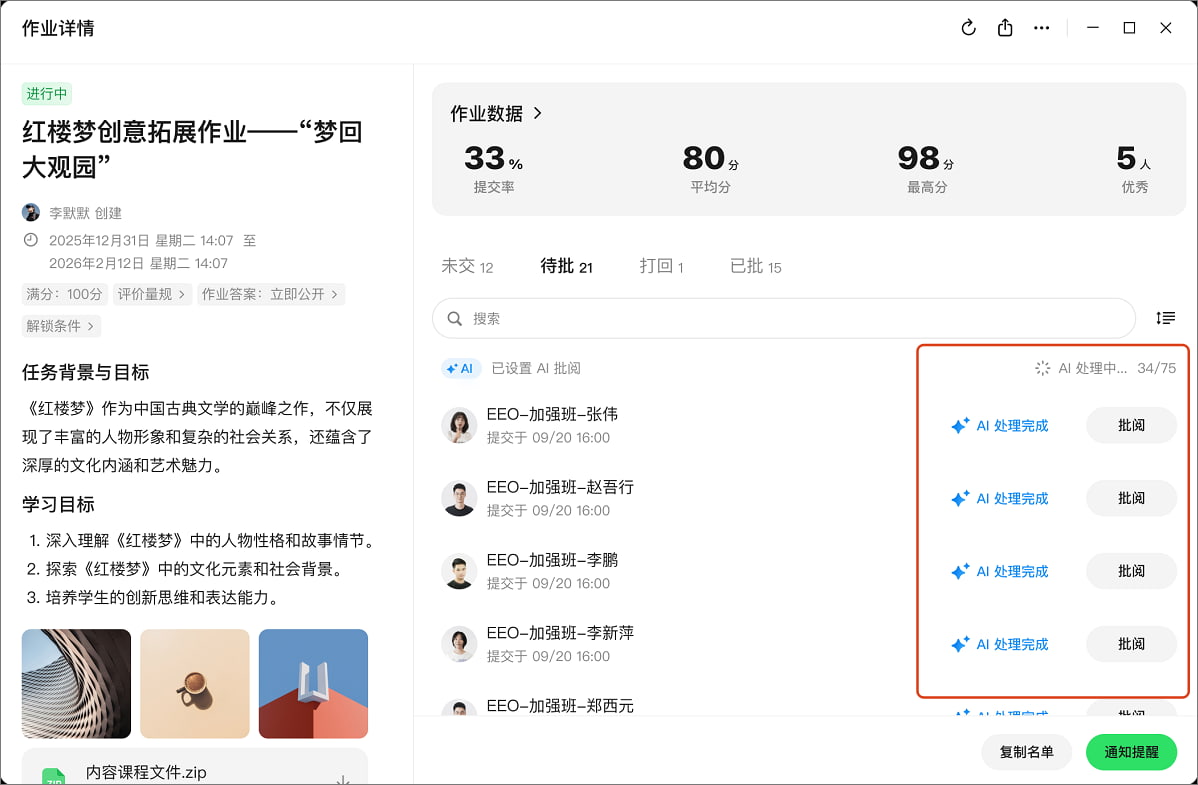Open the 打回 tab
1198x785 pixels.
click(x=661, y=266)
